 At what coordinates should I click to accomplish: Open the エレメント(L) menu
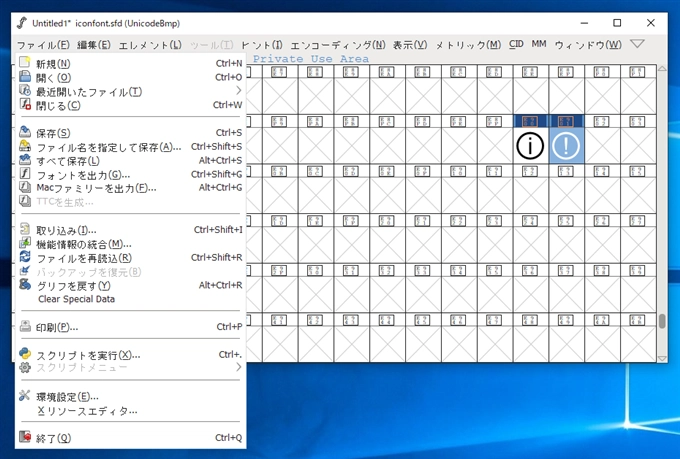[x=150, y=45]
